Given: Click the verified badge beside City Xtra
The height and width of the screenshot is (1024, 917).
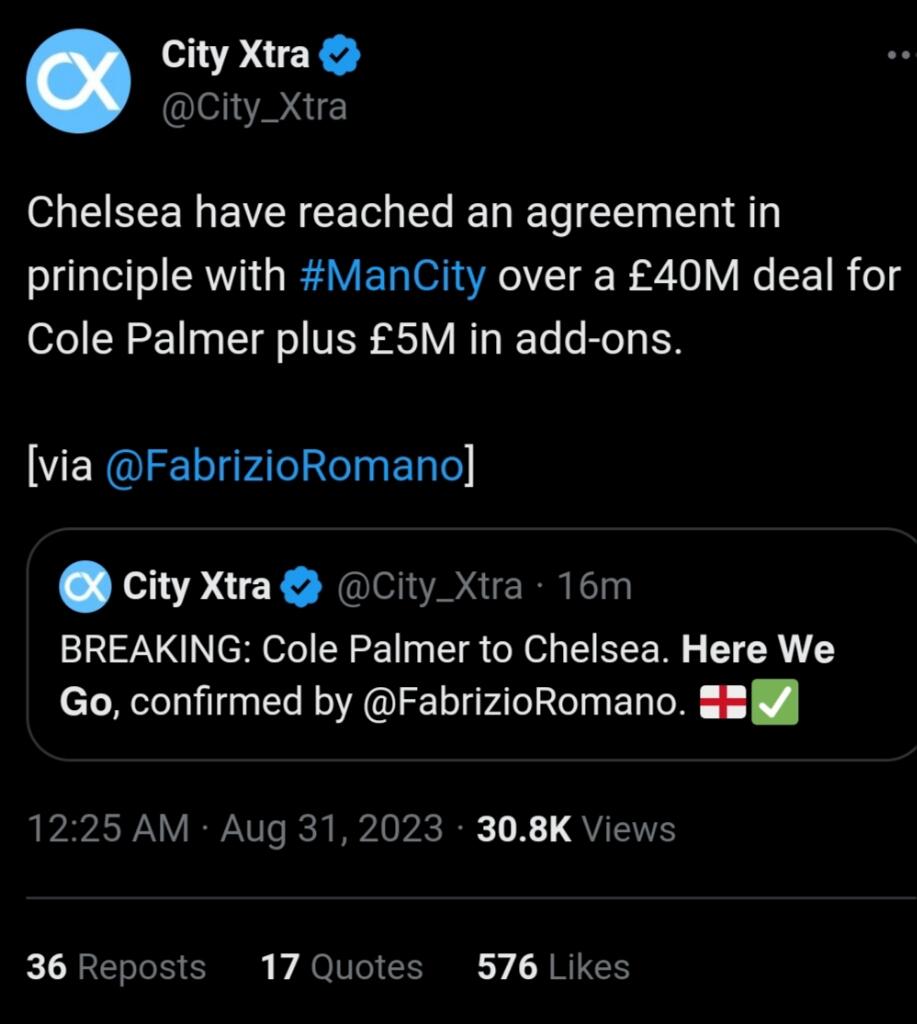Looking at the screenshot, I should (340, 57).
